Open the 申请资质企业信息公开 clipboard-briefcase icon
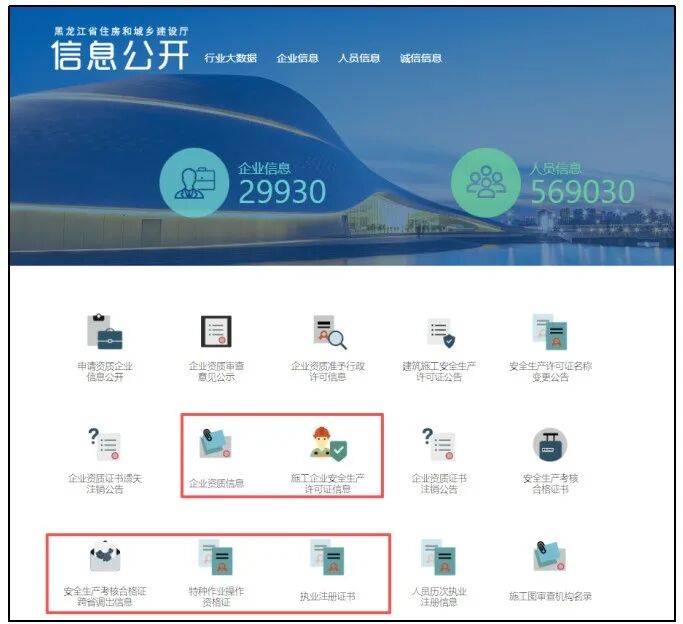This screenshot has width=683, height=624. coord(105,331)
